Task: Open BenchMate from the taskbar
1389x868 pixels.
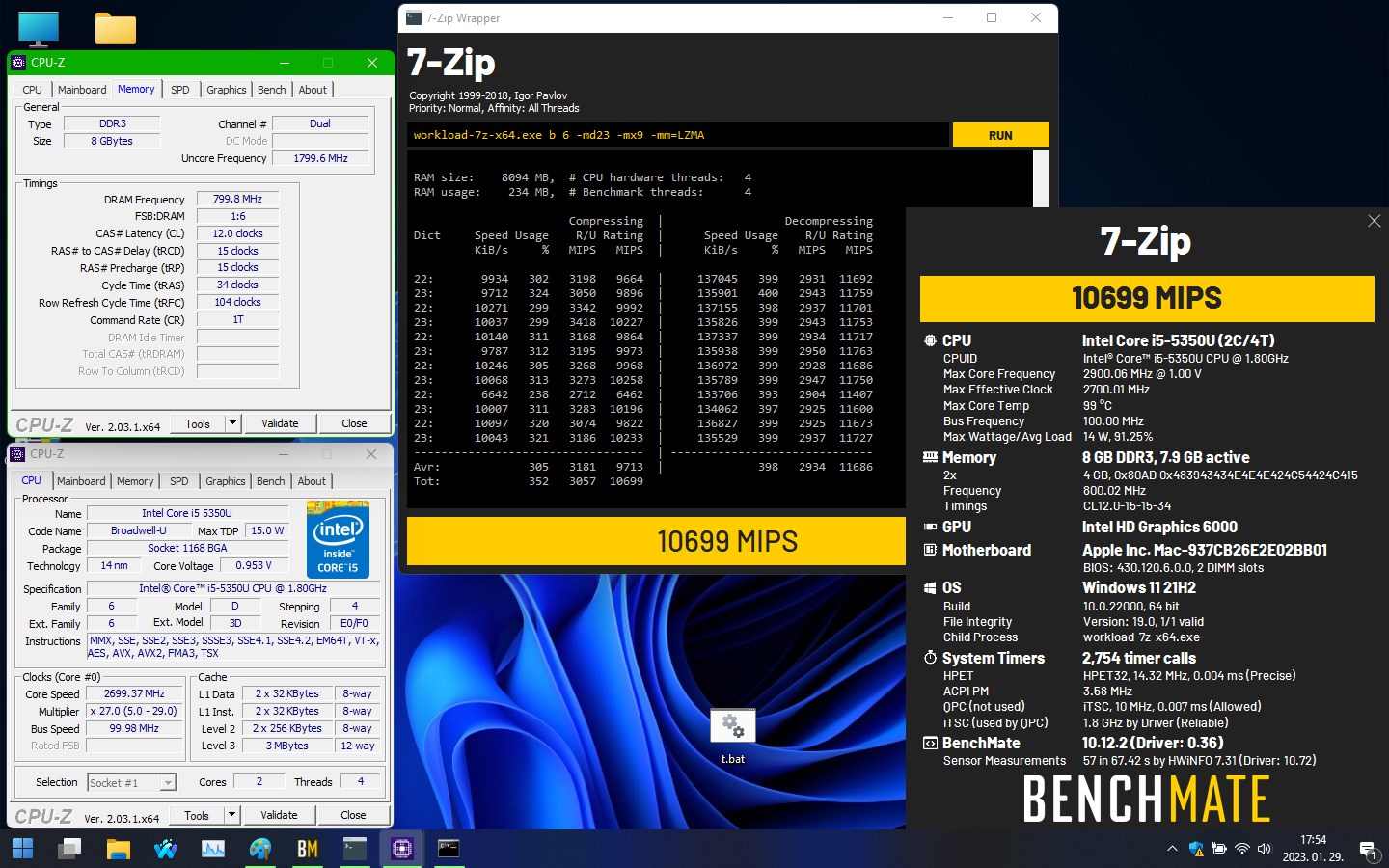Action: (308, 849)
